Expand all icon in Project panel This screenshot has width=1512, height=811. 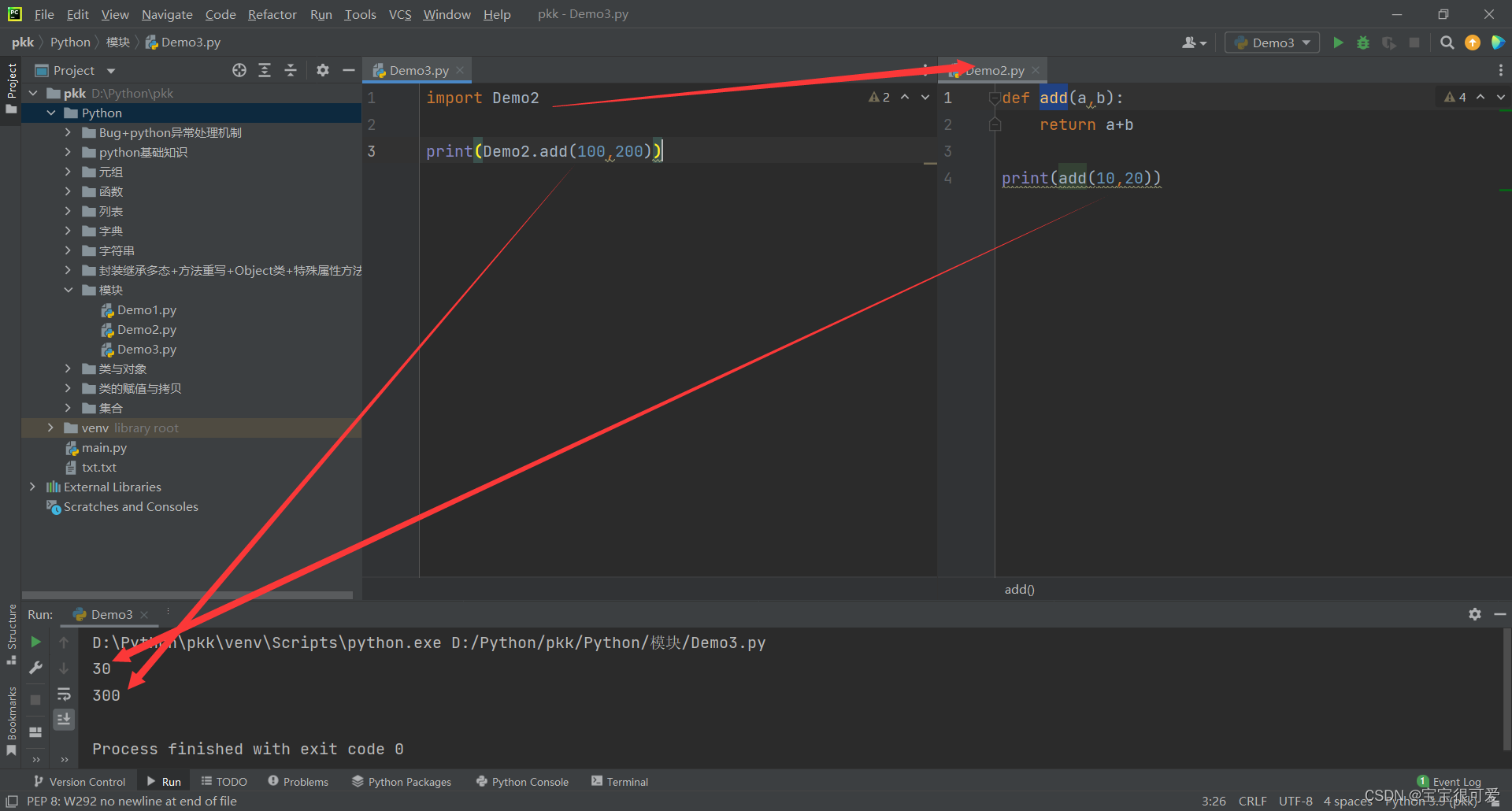265,70
